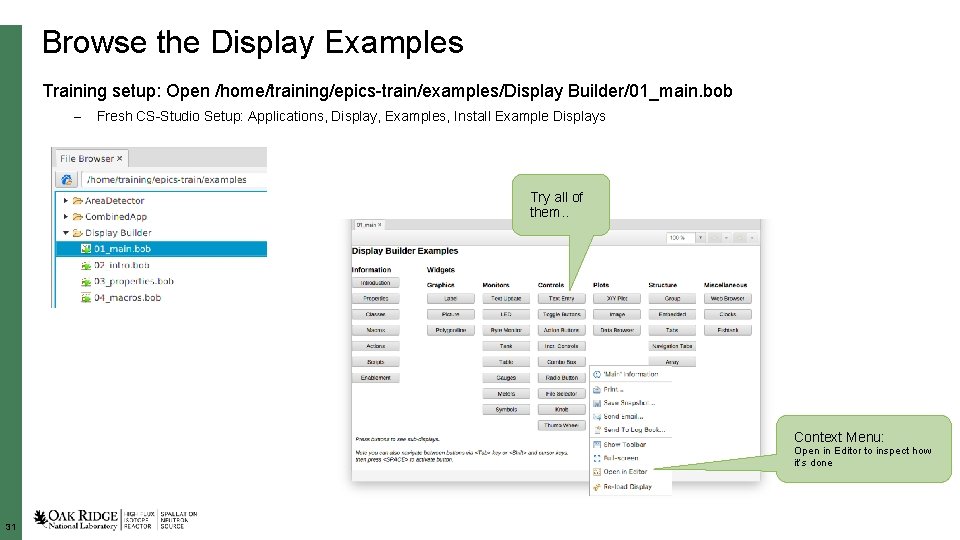Screen dimensions: 960x540
Task: Click the Classes button
Action: tap(375, 314)
